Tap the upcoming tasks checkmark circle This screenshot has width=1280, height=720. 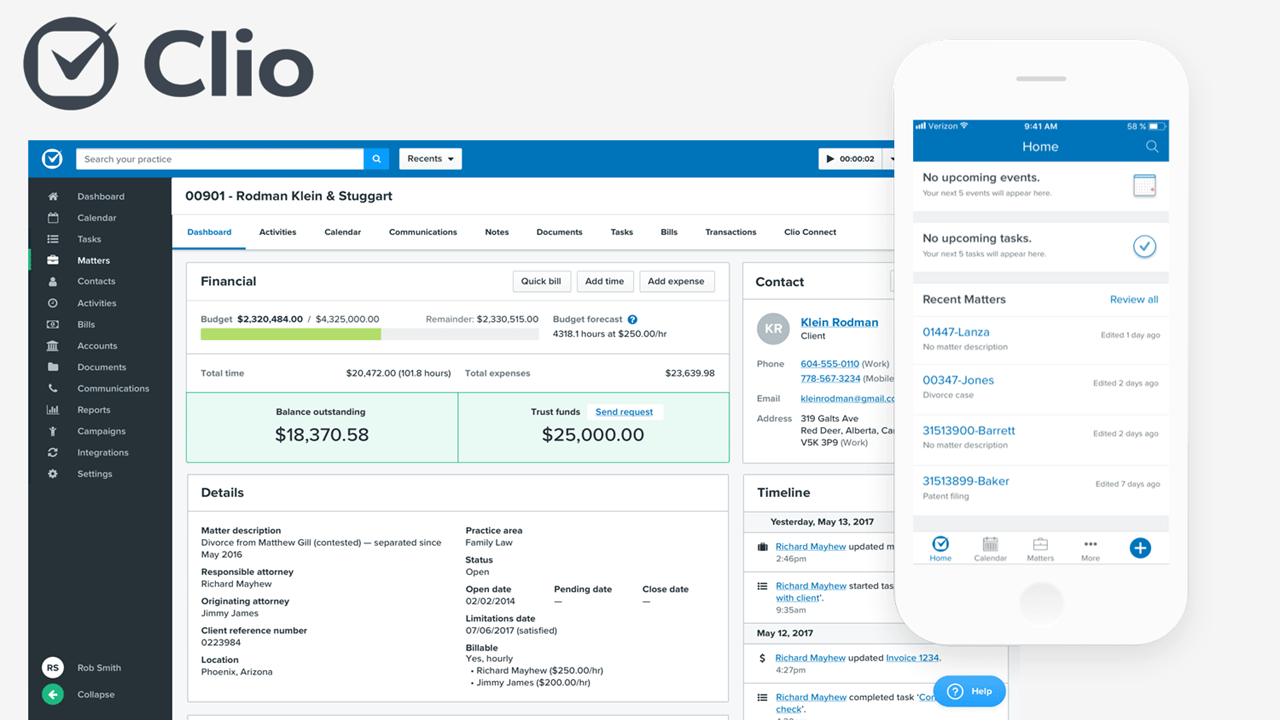tap(1144, 246)
